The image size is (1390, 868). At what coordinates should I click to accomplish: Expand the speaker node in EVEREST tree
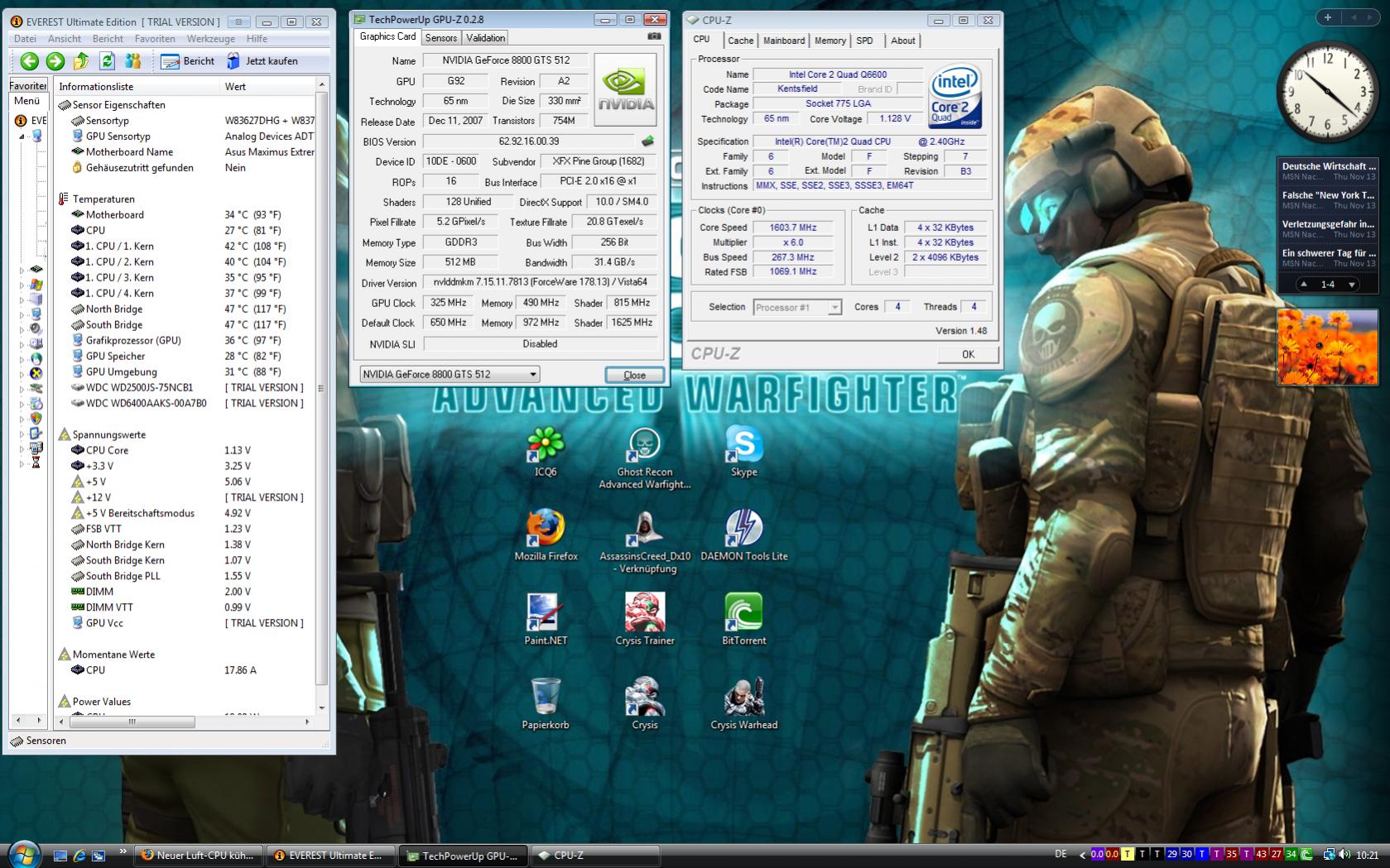pos(22,329)
